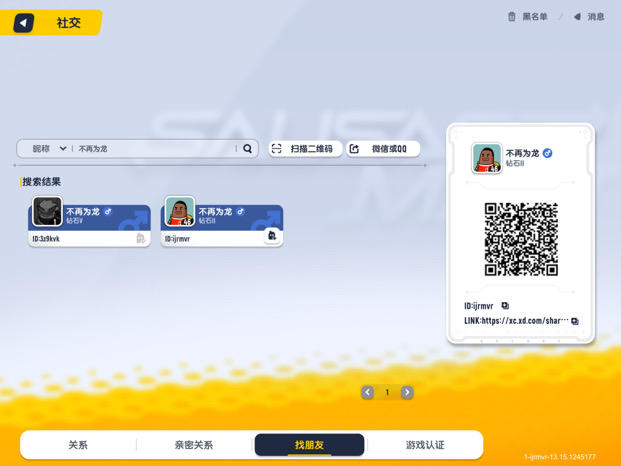Open the 游戏认证 tab
Image resolution: width=621 pixels, height=466 pixels.
pyautogui.click(x=425, y=445)
